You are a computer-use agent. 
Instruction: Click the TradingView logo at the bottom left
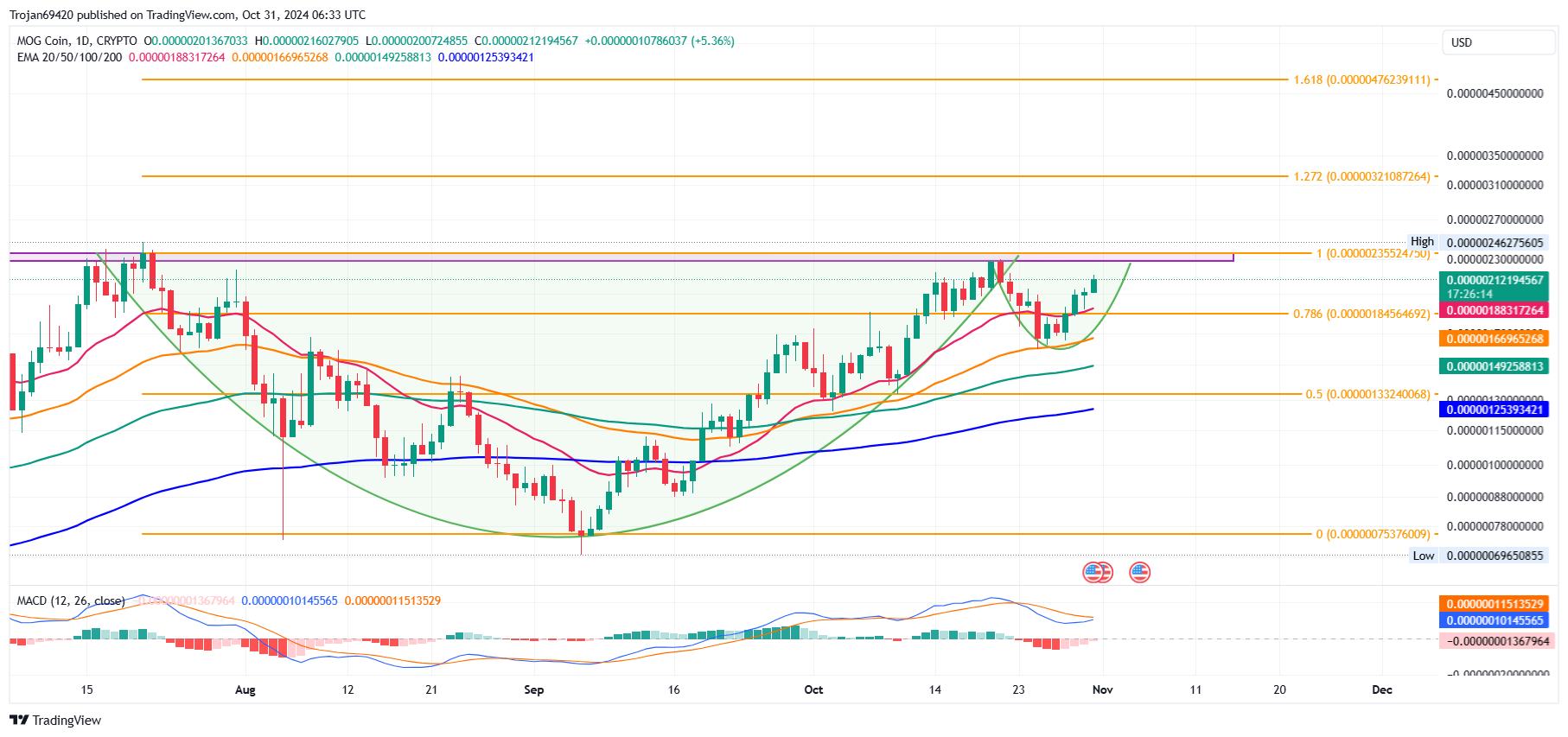pyautogui.click(x=55, y=721)
